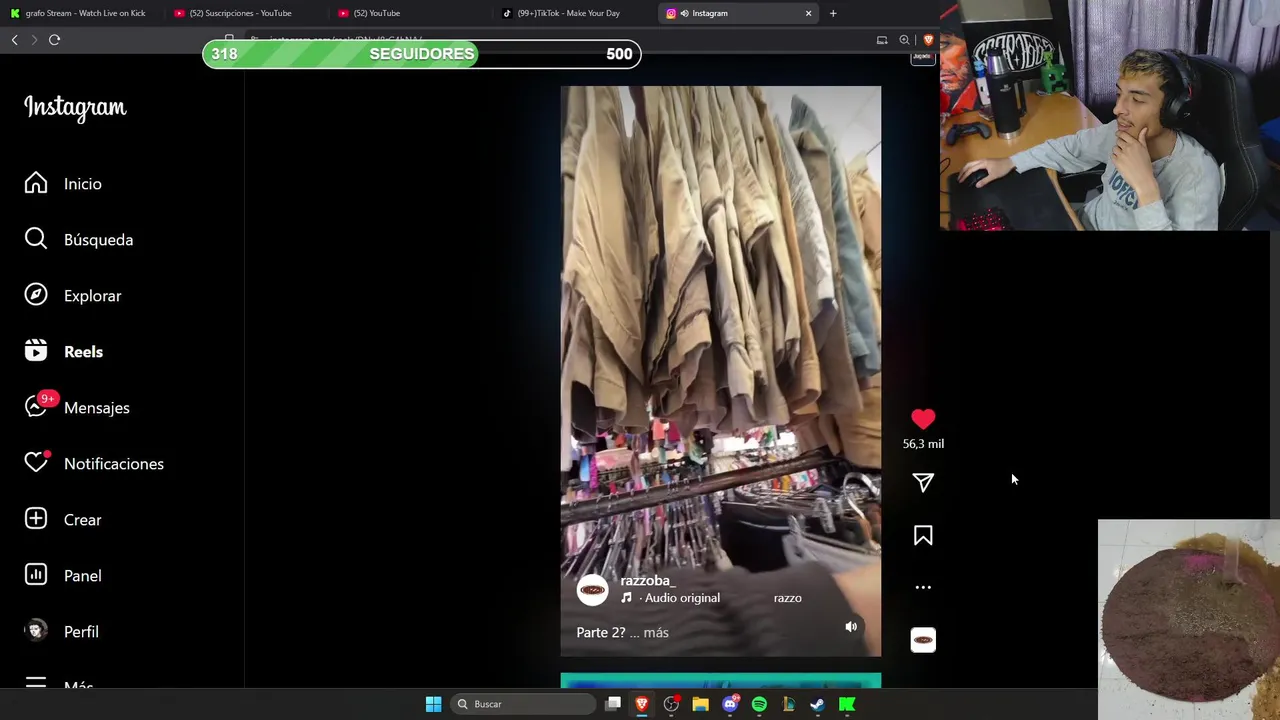
Task: Open Brave Shields lion icon
Action: tap(928, 40)
